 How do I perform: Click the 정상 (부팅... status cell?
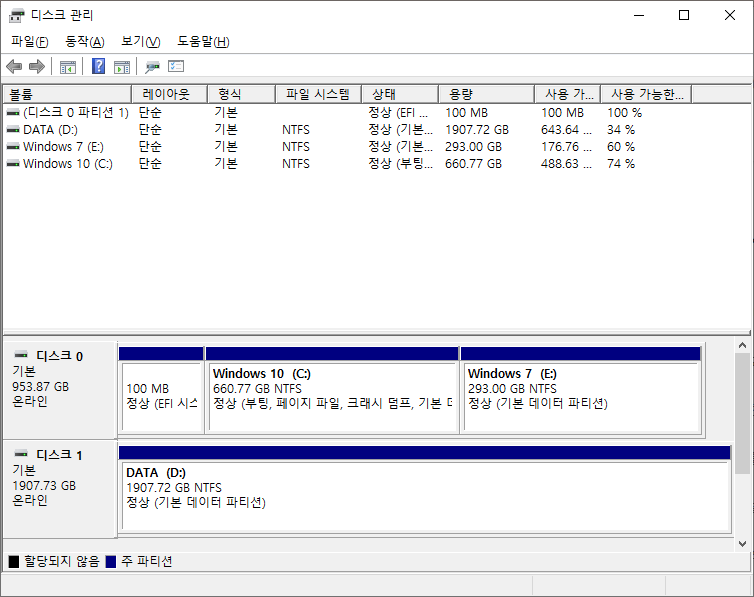coord(400,163)
